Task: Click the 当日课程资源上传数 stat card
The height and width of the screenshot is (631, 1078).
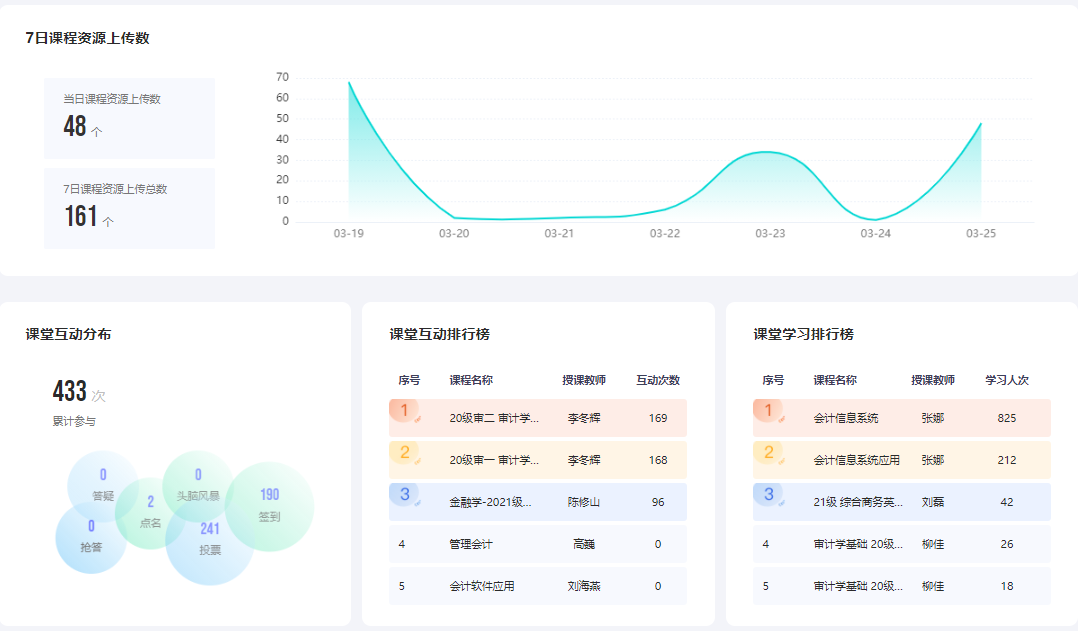Action: point(129,118)
